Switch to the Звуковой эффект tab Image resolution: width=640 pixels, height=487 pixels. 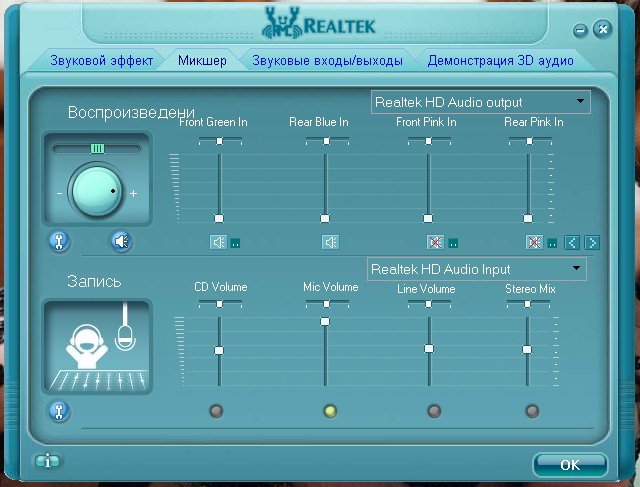(x=102, y=60)
